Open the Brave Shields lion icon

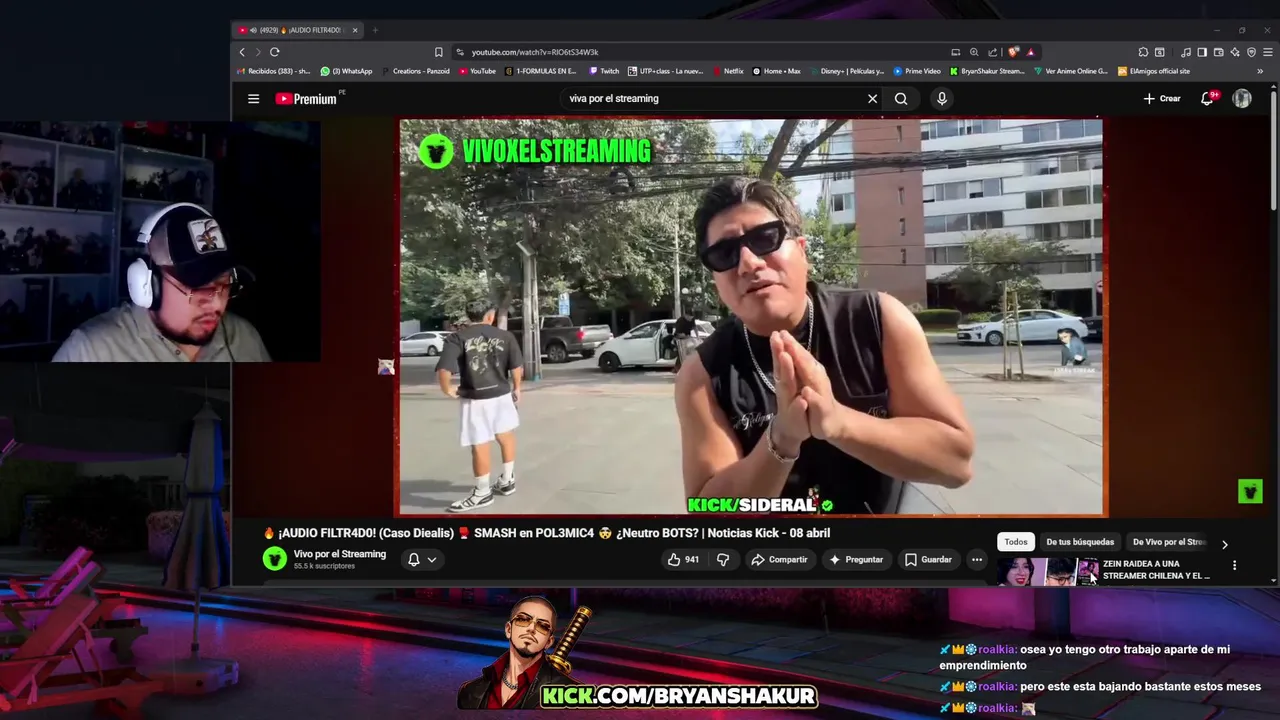click(x=1013, y=52)
